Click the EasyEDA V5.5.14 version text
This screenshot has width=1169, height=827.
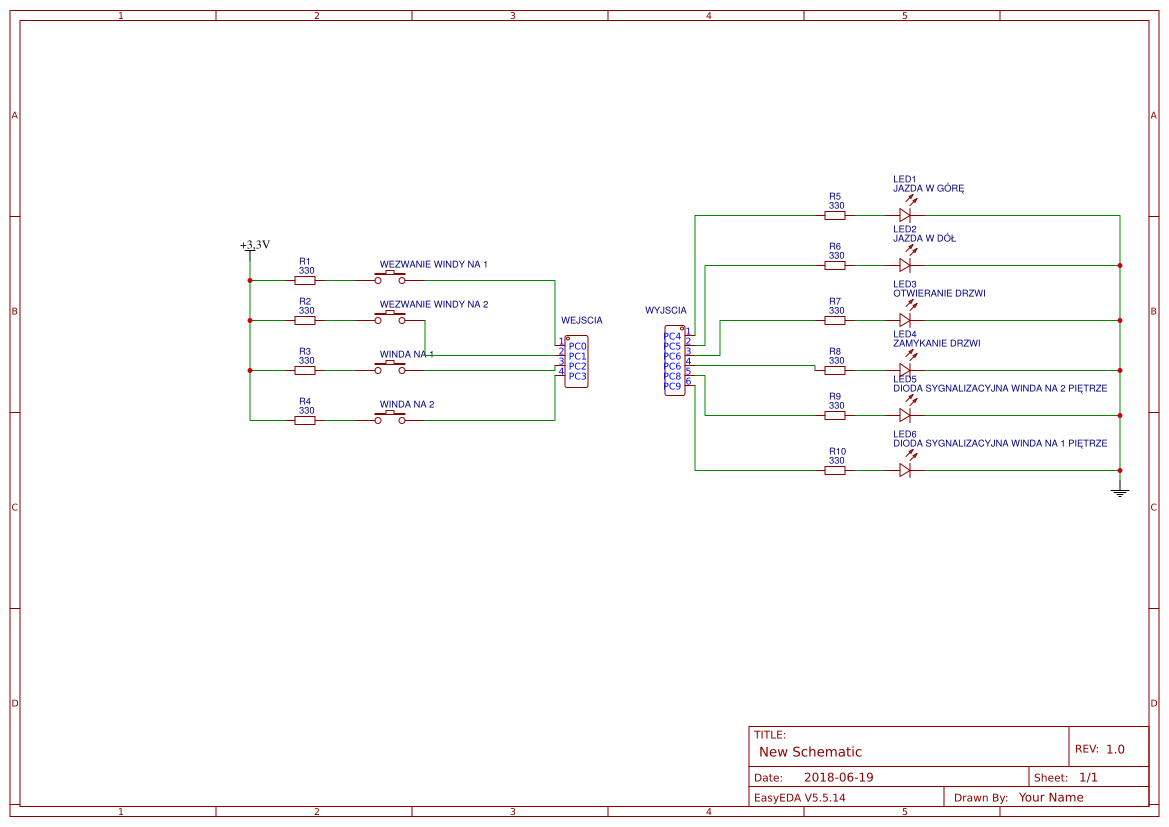pos(800,798)
